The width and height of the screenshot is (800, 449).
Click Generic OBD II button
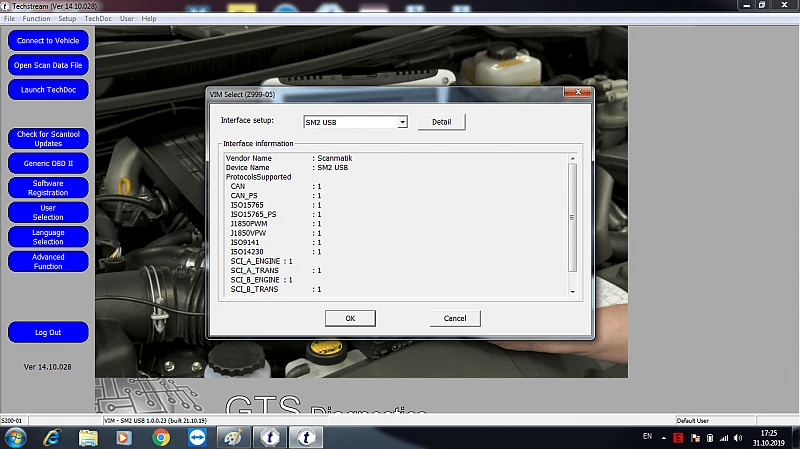pyautogui.click(x=48, y=163)
